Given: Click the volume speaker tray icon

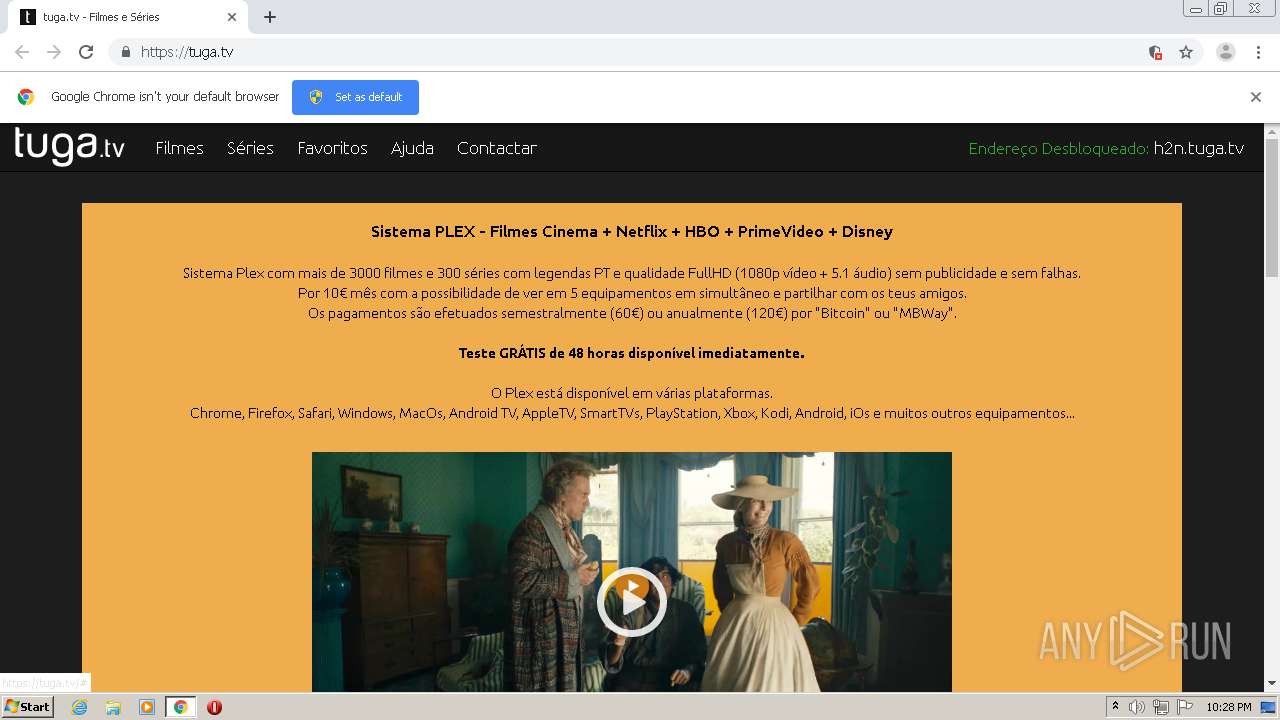Looking at the screenshot, I should click(x=1137, y=707).
